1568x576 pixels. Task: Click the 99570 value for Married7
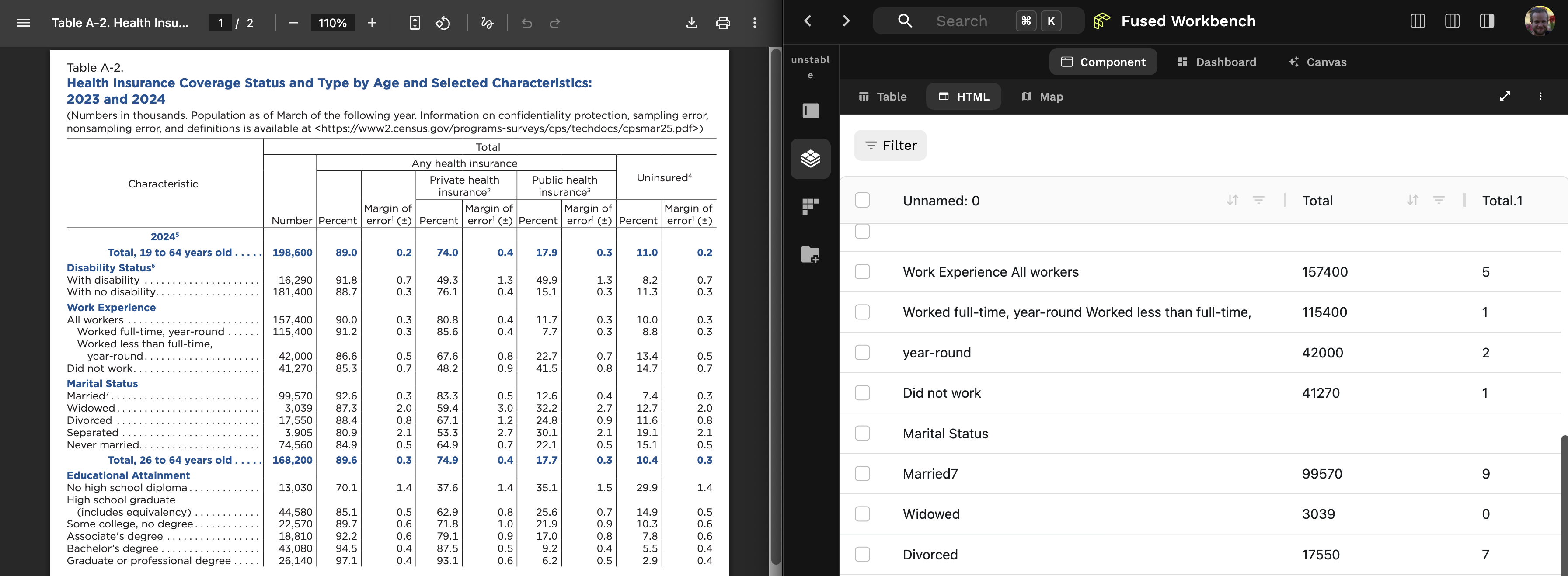pyautogui.click(x=1322, y=474)
